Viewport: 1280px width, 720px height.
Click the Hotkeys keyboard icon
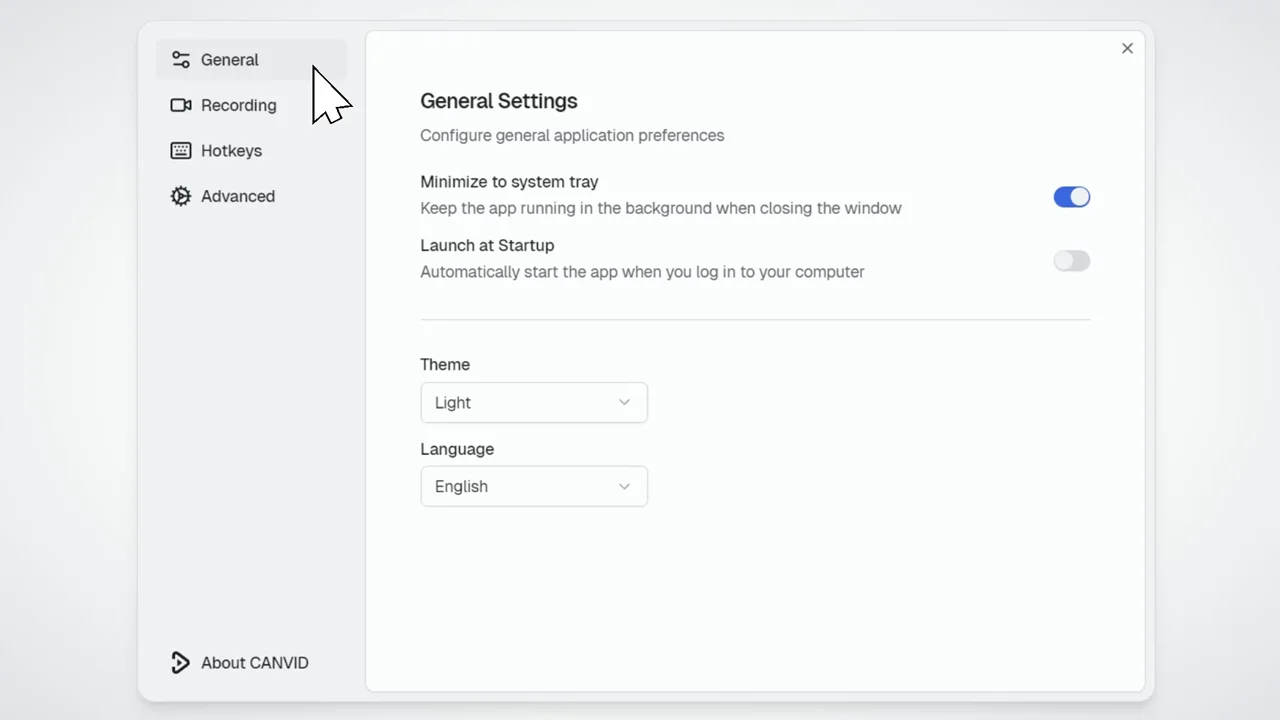click(180, 150)
